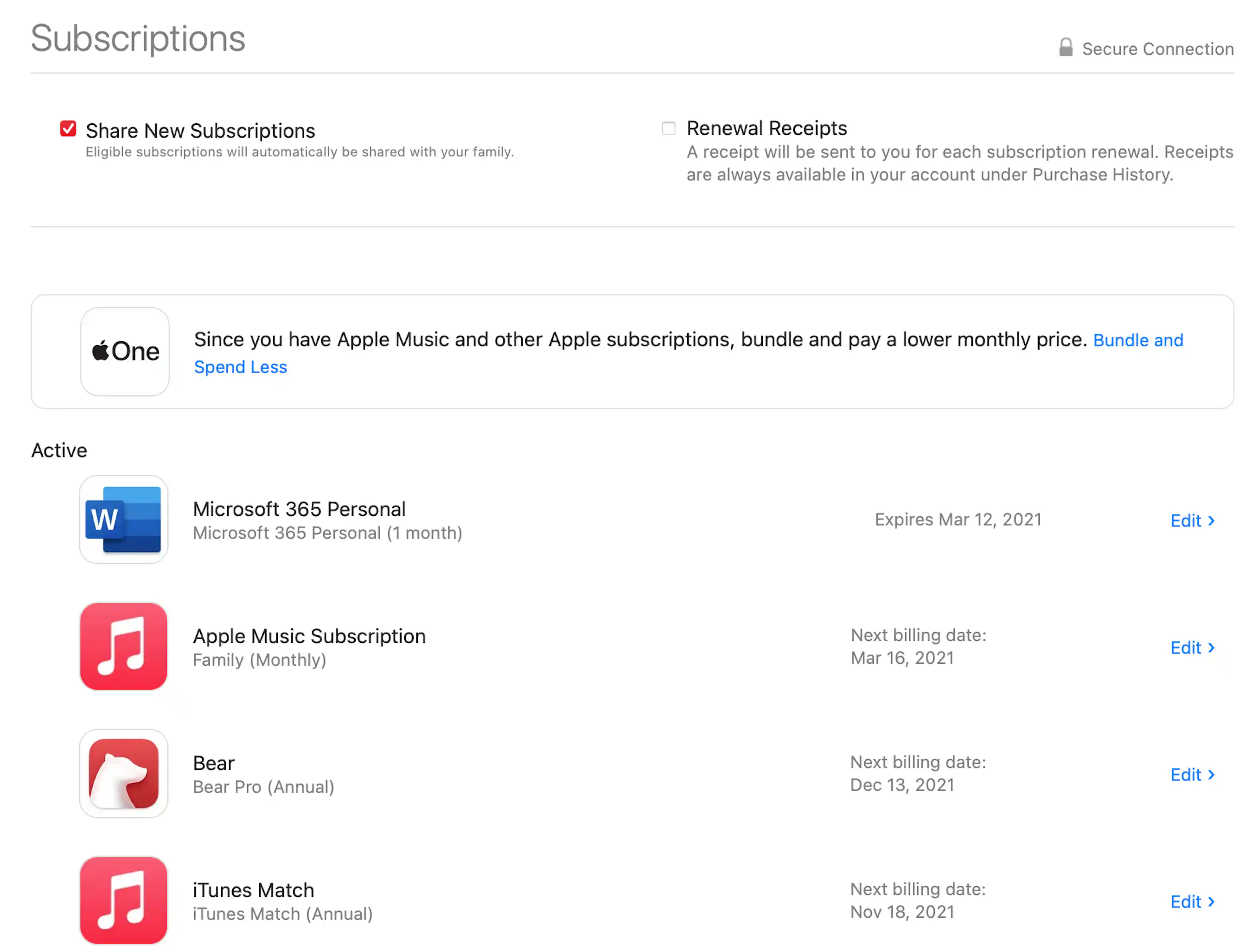Toggle the Share New Subscriptions checkbox
This screenshot has height=952, width=1252.
pyautogui.click(x=68, y=129)
